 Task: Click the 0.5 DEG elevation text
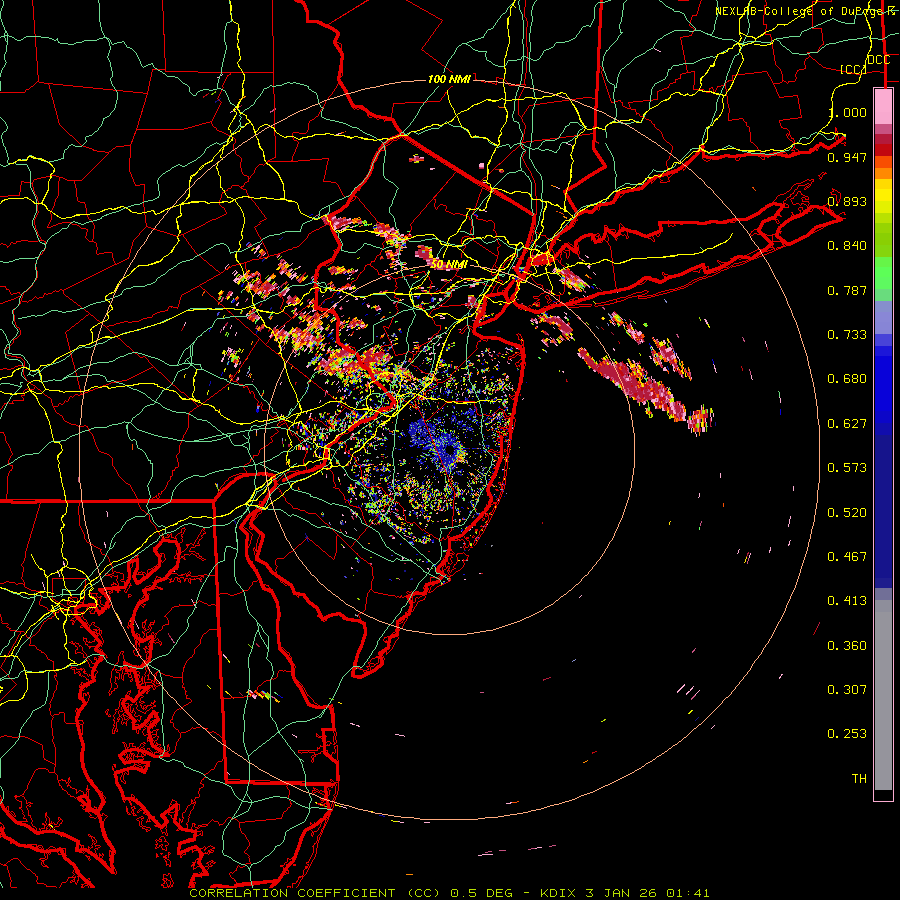click(483, 893)
